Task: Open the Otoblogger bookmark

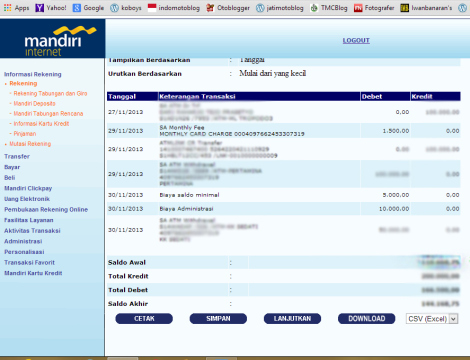Action: [x=228, y=8]
